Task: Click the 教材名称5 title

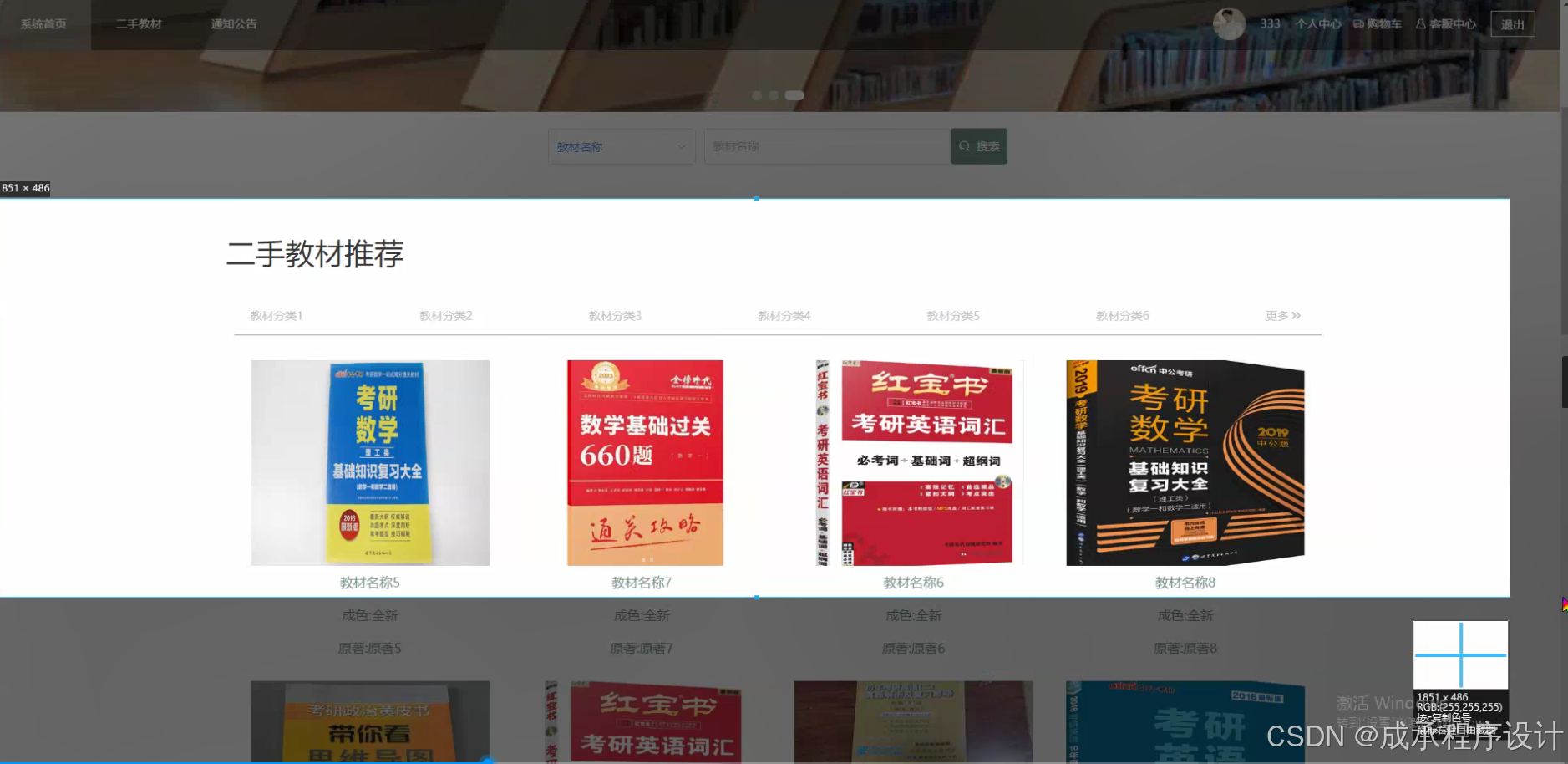Action: (x=370, y=583)
